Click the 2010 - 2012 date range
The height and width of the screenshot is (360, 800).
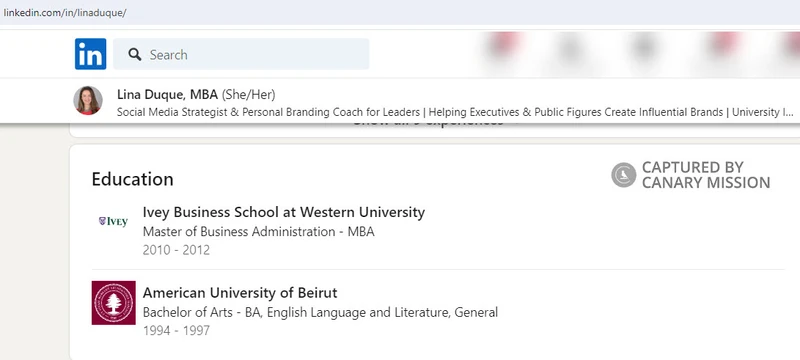(x=176, y=250)
